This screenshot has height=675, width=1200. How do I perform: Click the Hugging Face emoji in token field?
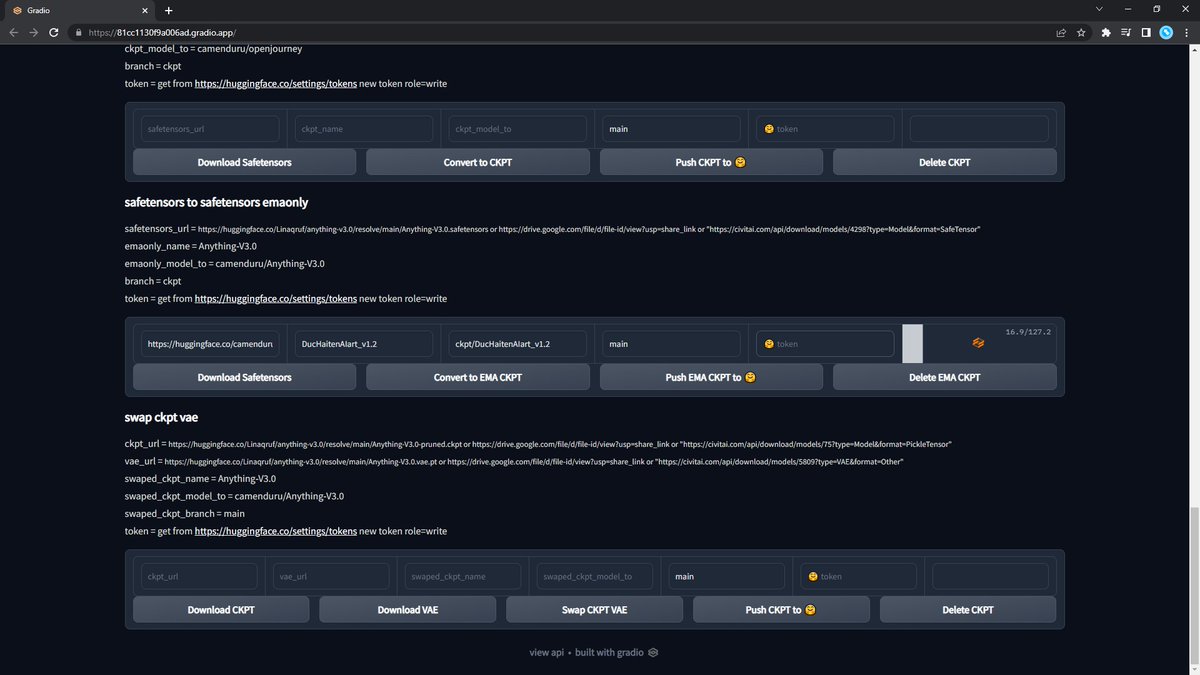pos(768,343)
